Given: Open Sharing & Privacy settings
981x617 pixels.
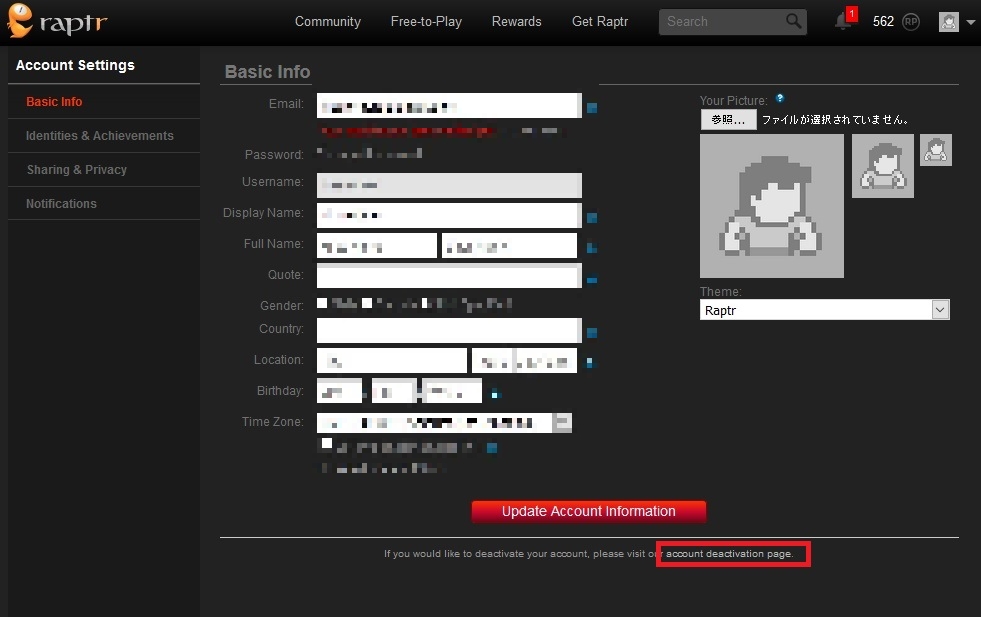Looking at the screenshot, I should coord(104,170).
